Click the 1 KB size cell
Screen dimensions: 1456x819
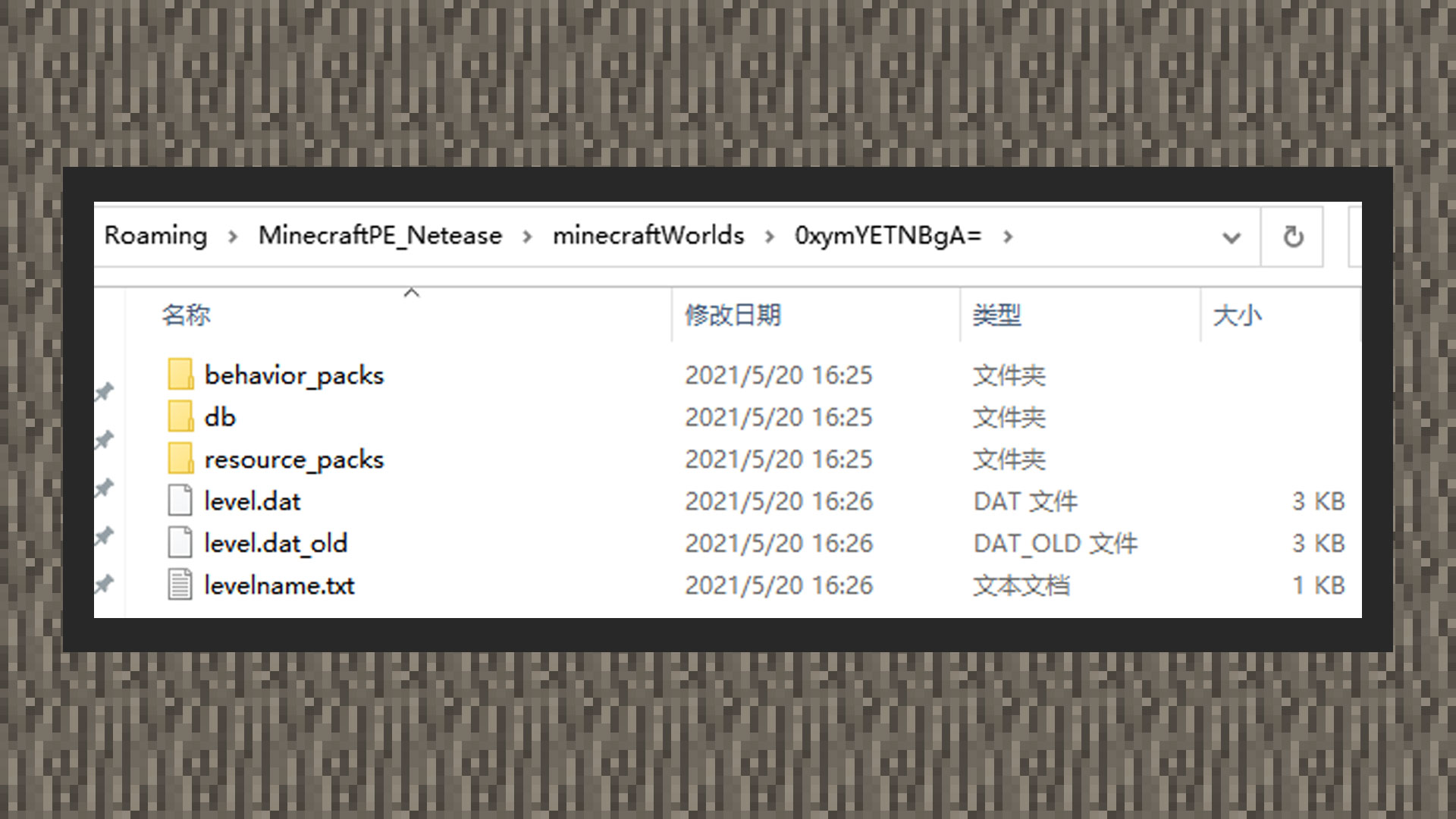(1319, 585)
